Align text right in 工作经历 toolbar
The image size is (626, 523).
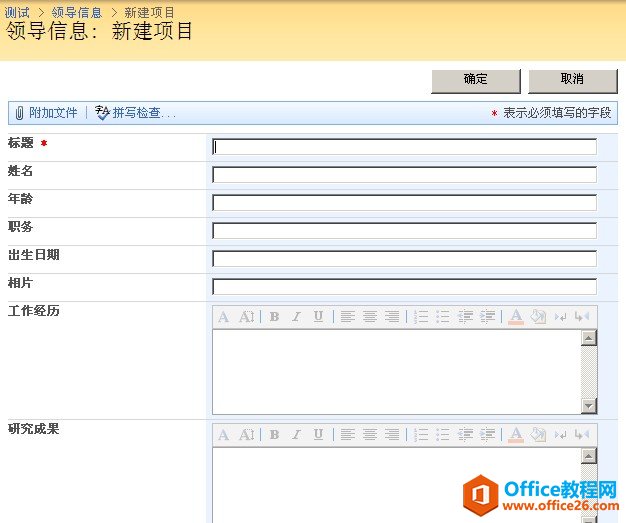click(392, 317)
